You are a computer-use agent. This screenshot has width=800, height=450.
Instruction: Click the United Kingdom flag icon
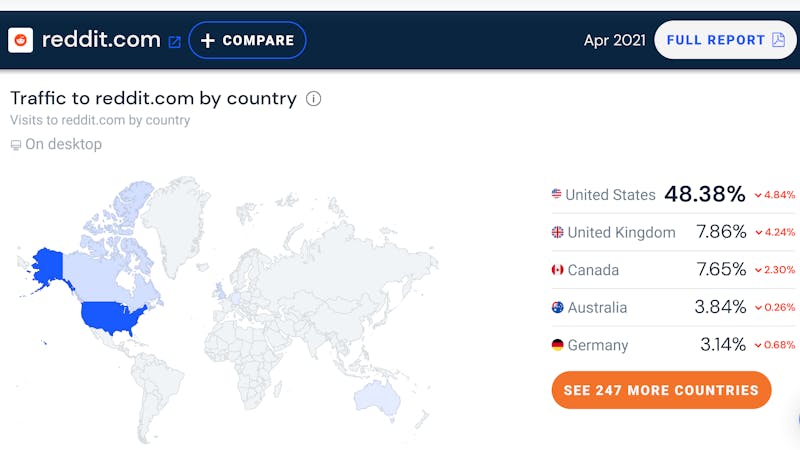pos(557,232)
